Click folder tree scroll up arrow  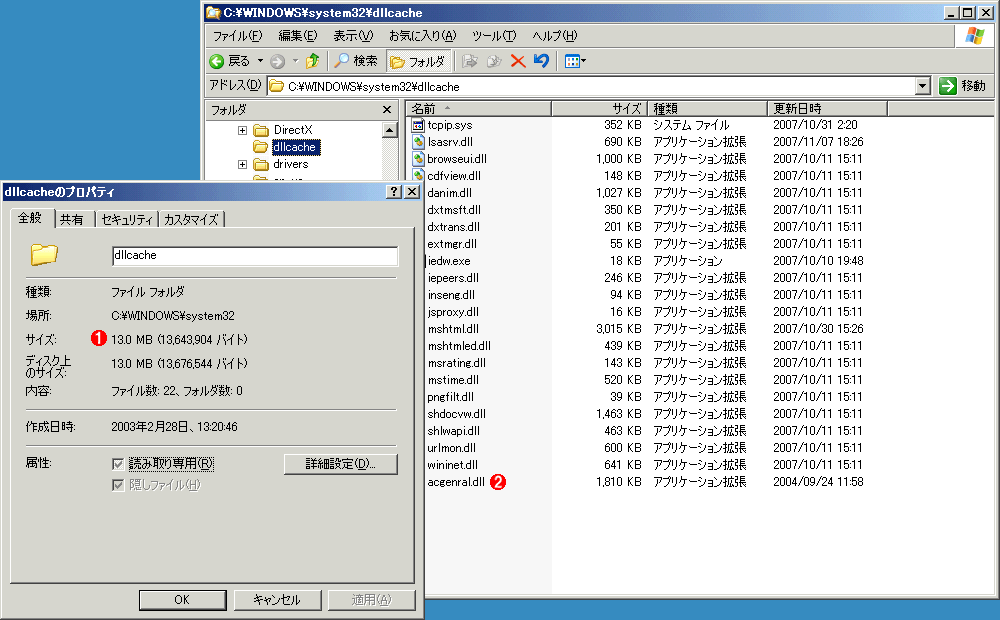pyautogui.click(x=390, y=130)
